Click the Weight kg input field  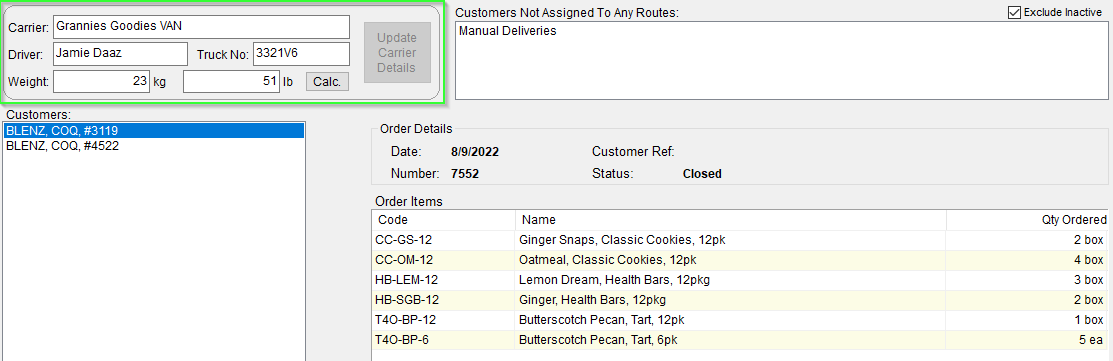(x=102, y=82)
